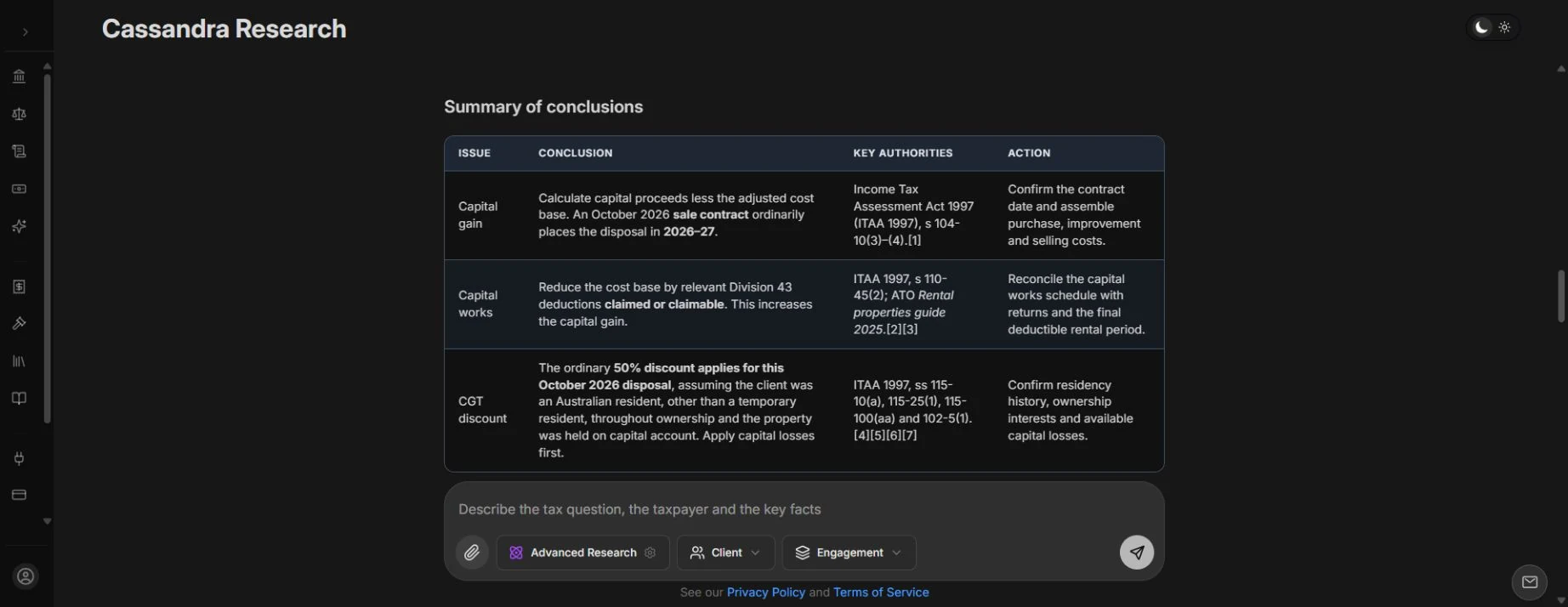This screenshot has height=607, width=1568.
Task: Click the ACTION column header
Action: tap(1029, 153)
